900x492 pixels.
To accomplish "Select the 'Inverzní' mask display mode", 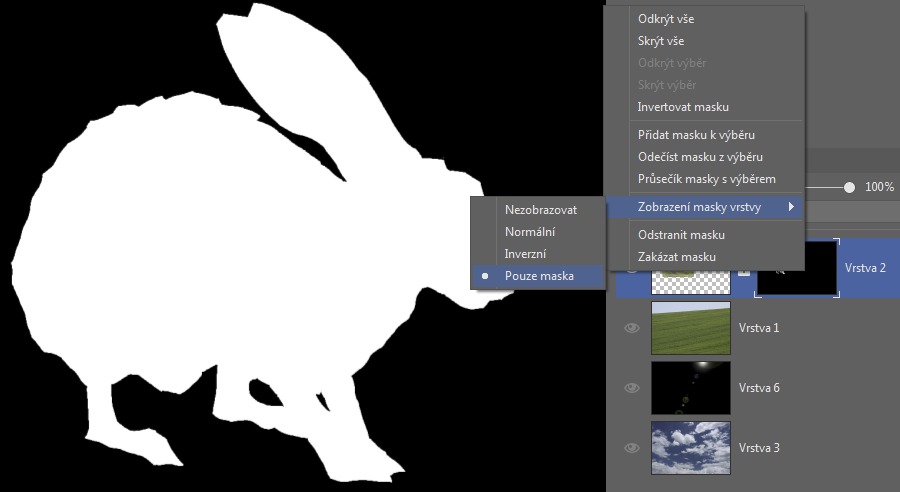I will click(x=525, y=254).
